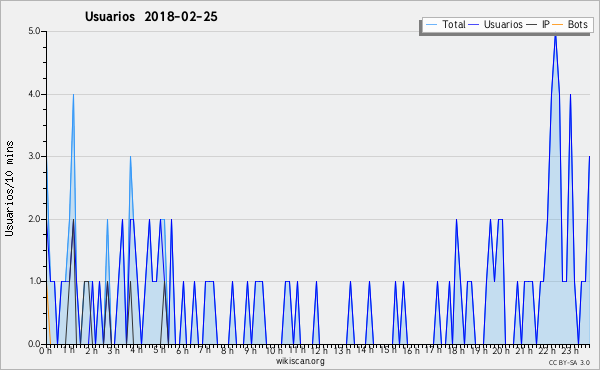This screenshot has width=600, height=370.
Task: Click the '21 h' x-axis label
Action: pyautogui.click(x=523, y=350)
